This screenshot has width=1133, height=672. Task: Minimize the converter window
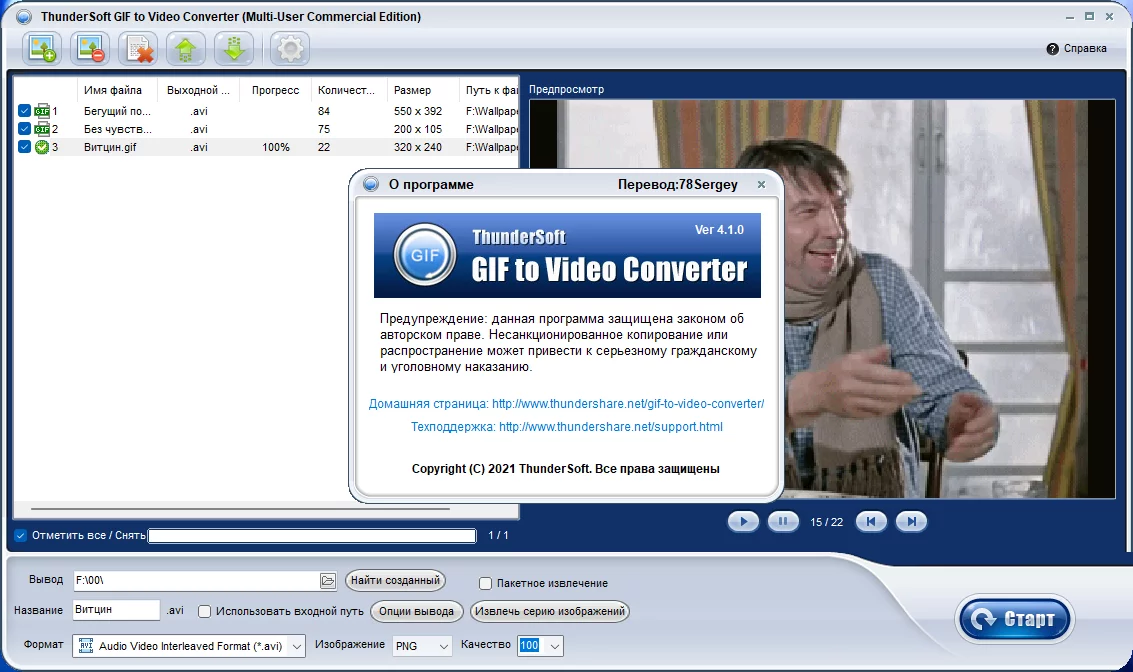tap(1069, 16)
